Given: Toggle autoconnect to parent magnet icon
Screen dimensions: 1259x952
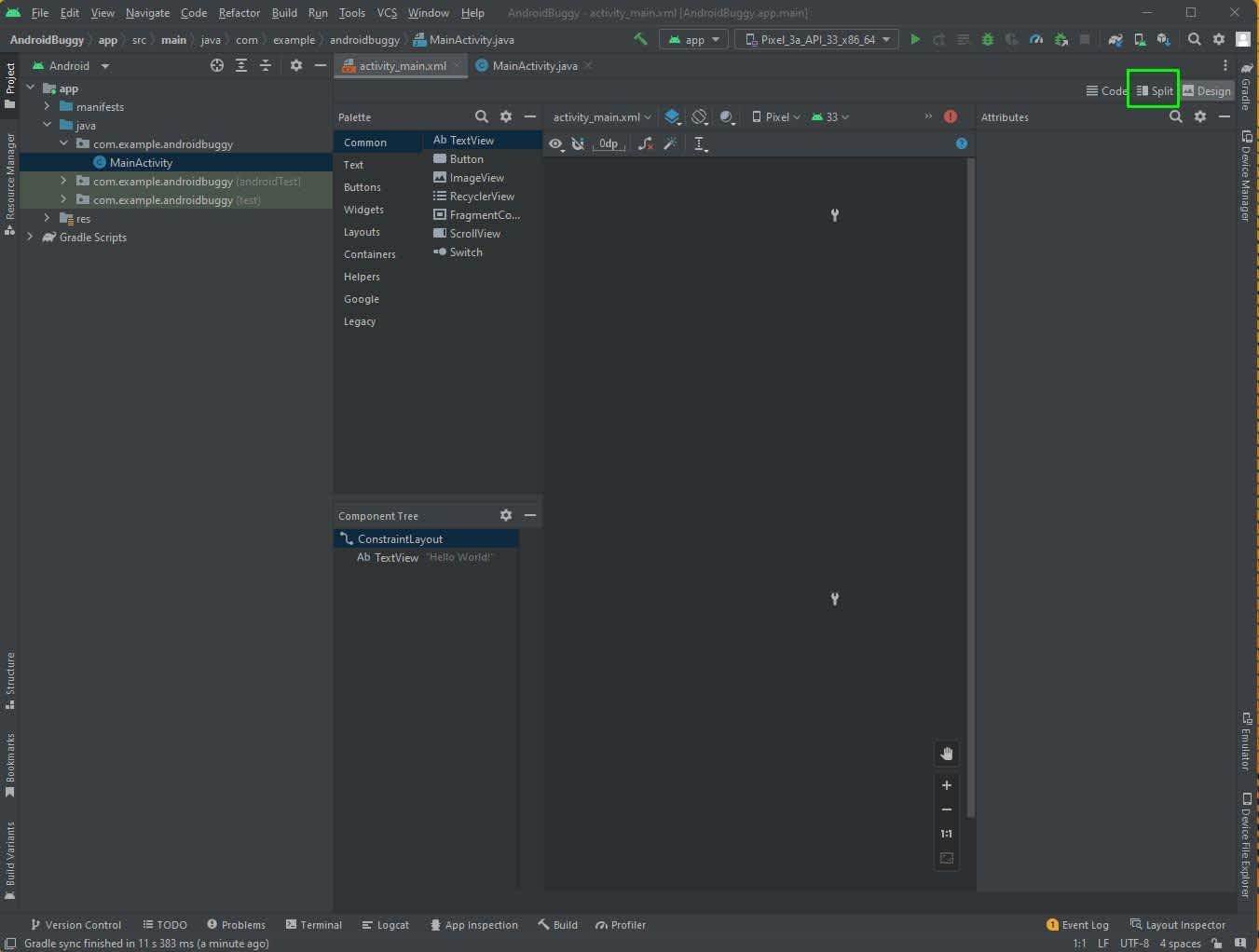Looking at the screenshot, I should pyautogui.click(x=578, y=143).
